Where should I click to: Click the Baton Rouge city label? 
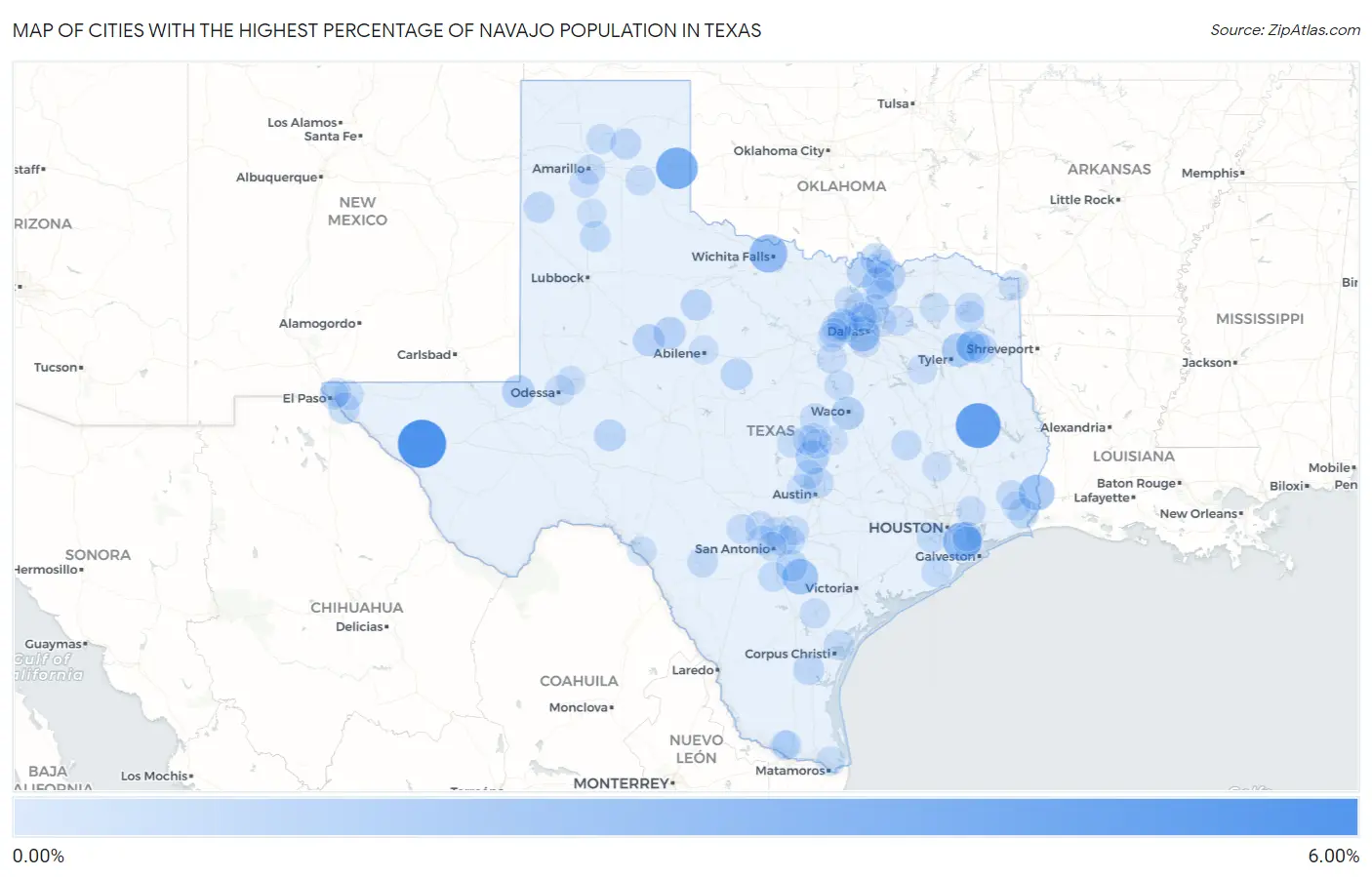pos(1138,484)
